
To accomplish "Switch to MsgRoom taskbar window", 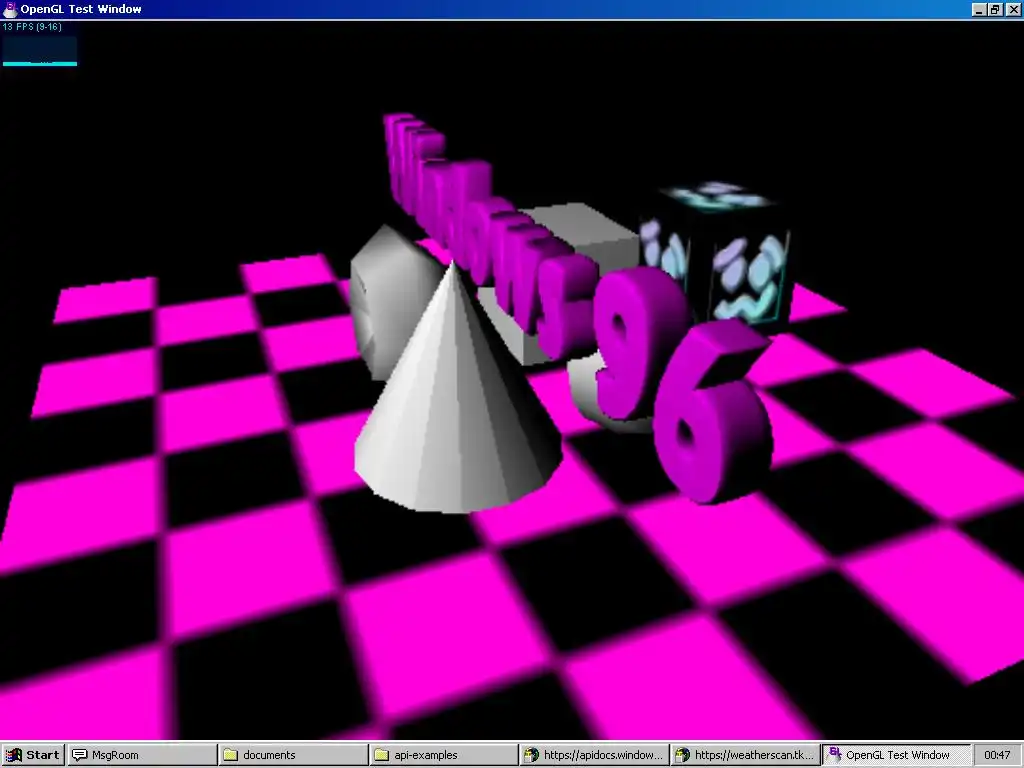I will [x=142, y=755].
